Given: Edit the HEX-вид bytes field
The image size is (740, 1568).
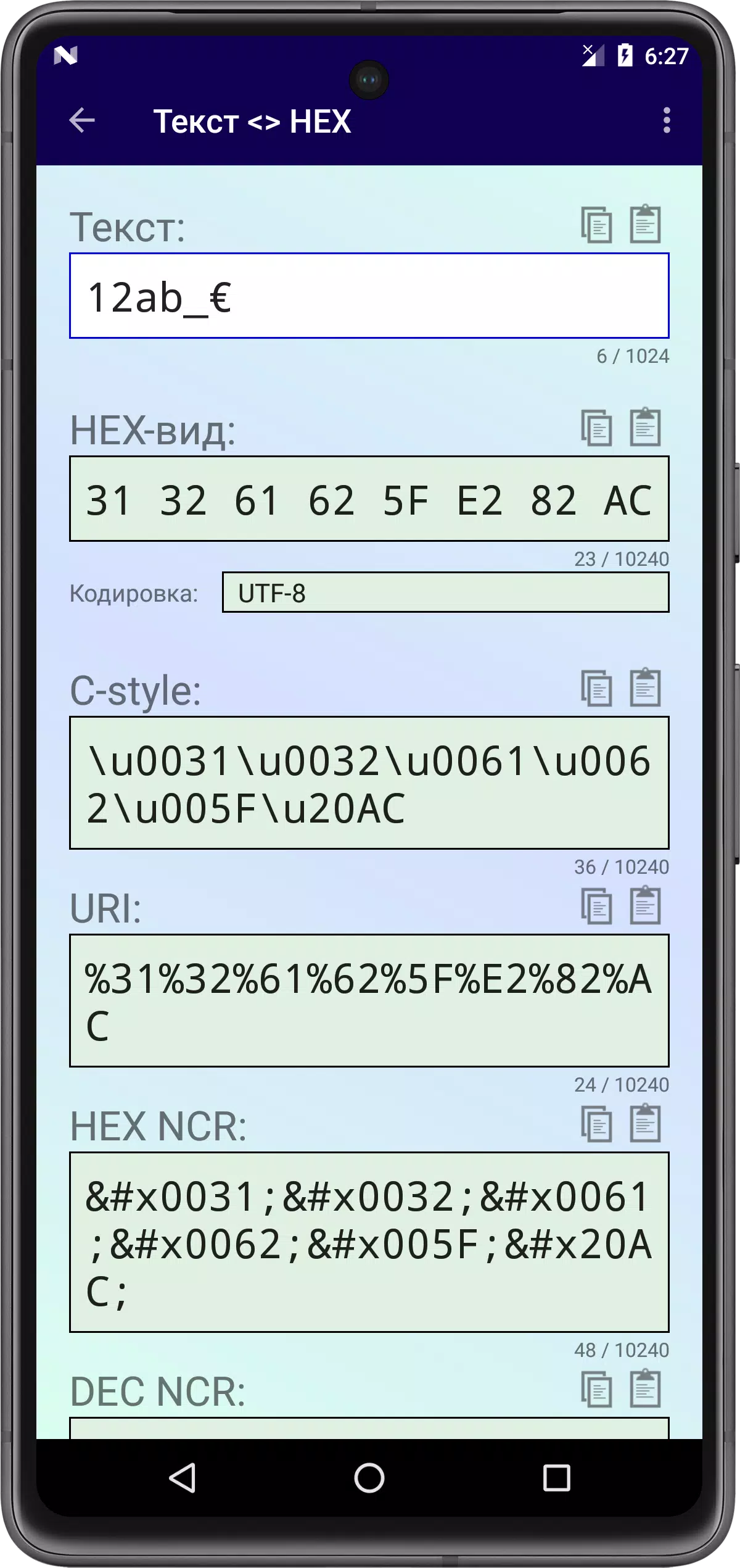Looking at the screenshot, I should pos(369,499).
